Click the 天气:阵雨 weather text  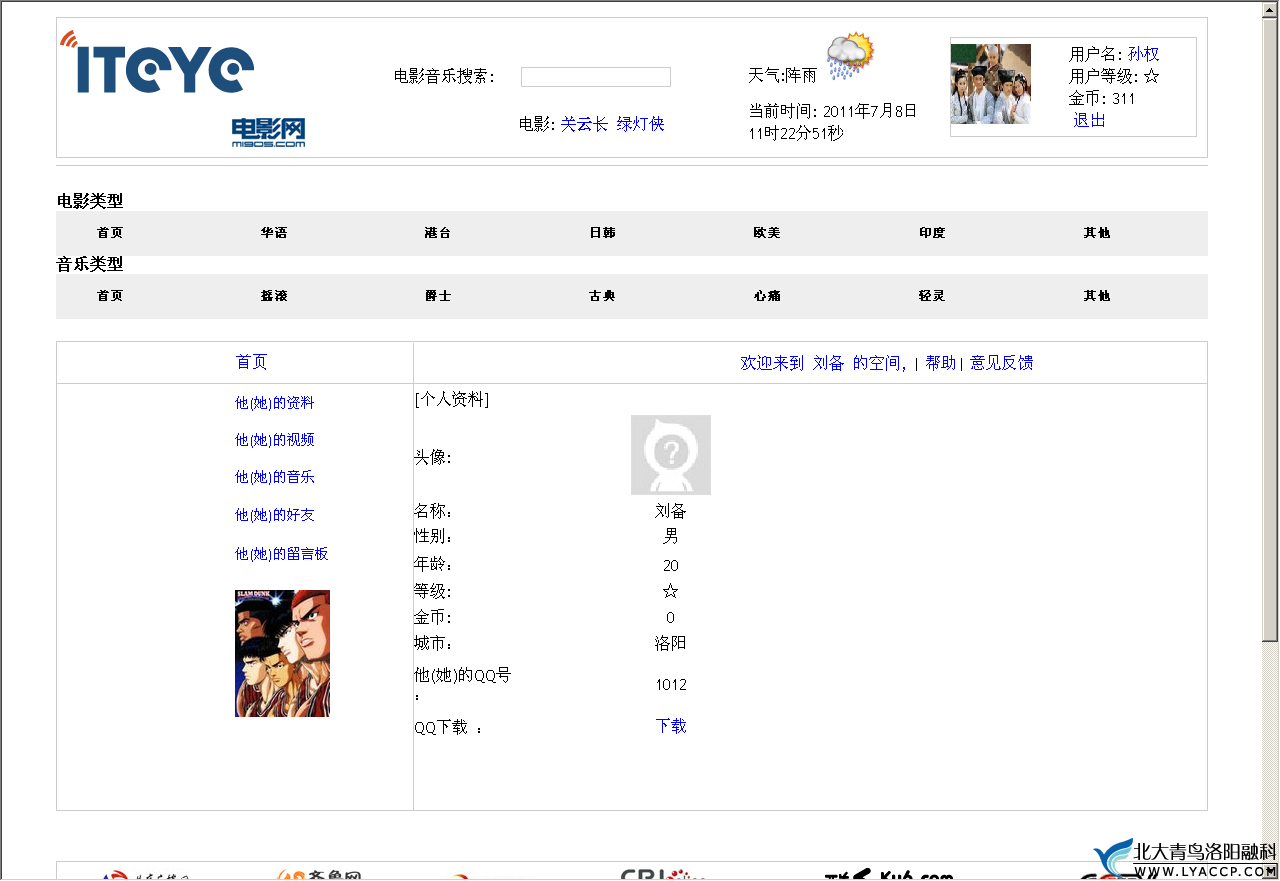783,75
